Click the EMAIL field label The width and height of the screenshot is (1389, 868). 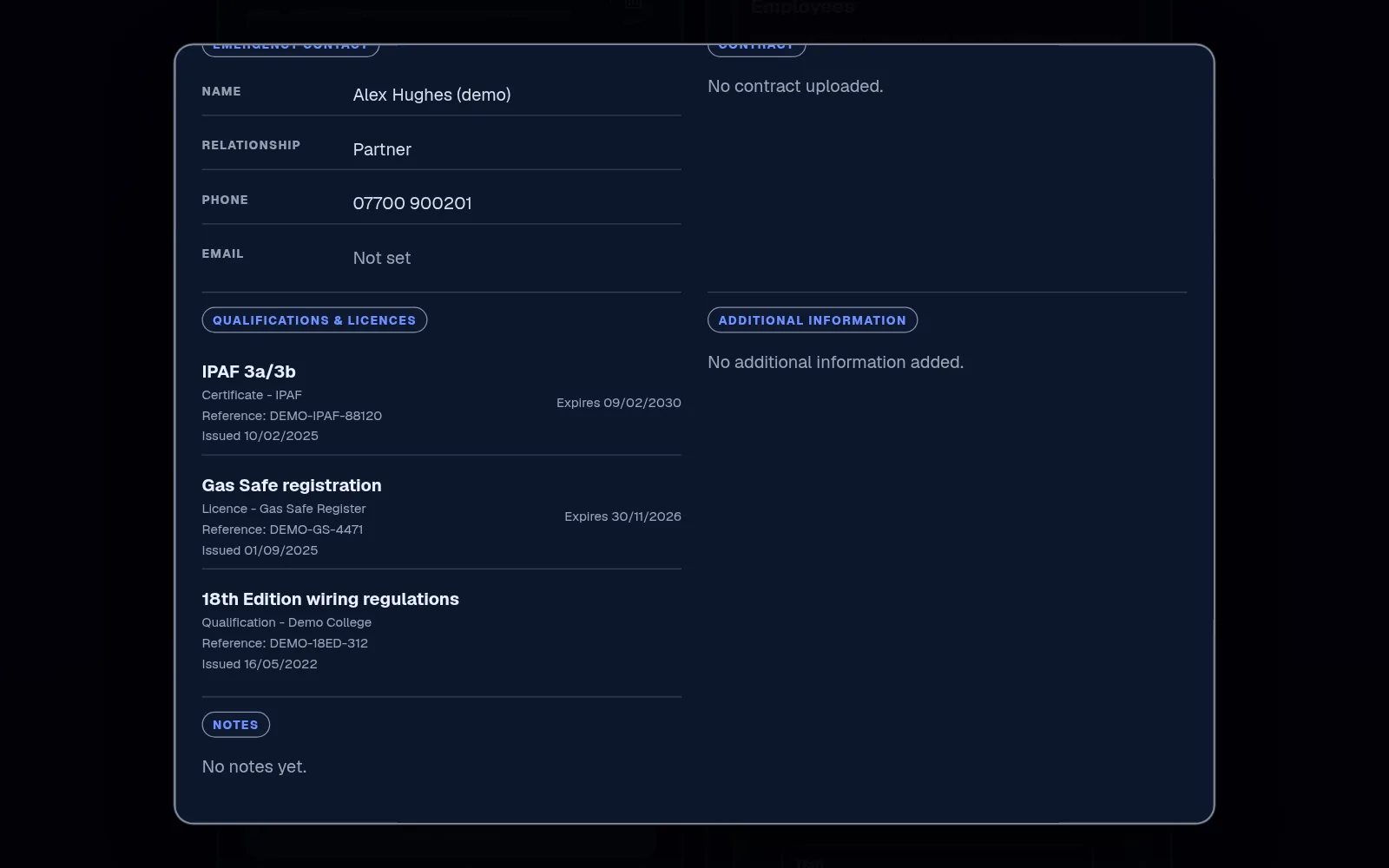tap(222, 253)
